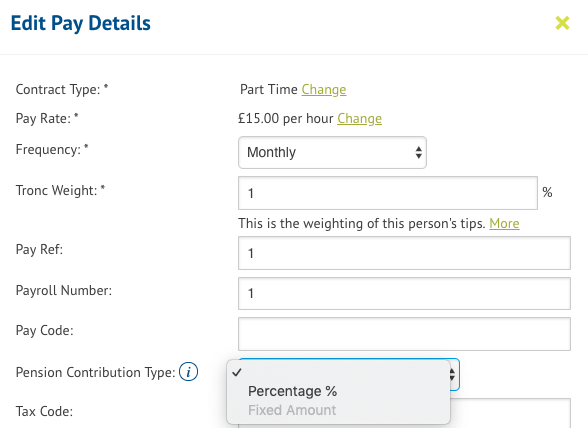588x428 pixels.
Task: Click the Frequency field label
Action: [x=52, y=150]
